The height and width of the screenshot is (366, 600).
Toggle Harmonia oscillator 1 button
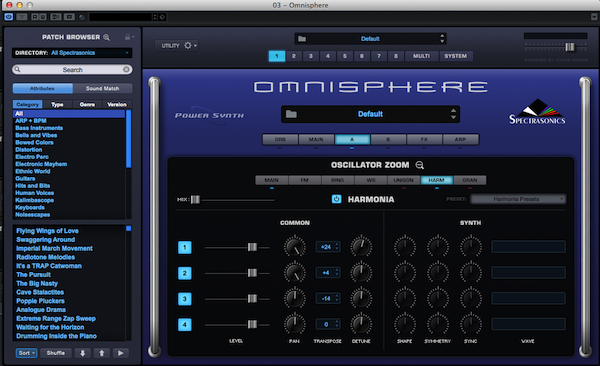pyautogui.click(x=185, y=247)
